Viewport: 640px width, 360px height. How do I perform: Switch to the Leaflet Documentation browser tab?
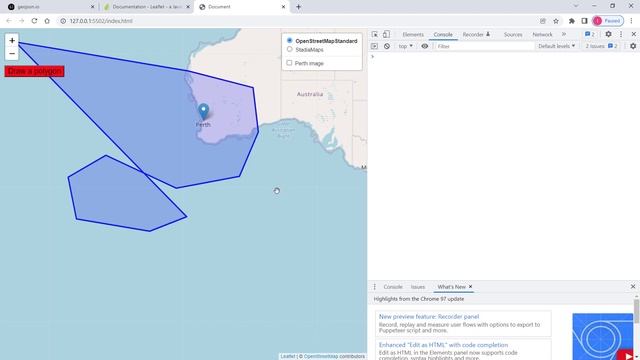click(146, 7)
